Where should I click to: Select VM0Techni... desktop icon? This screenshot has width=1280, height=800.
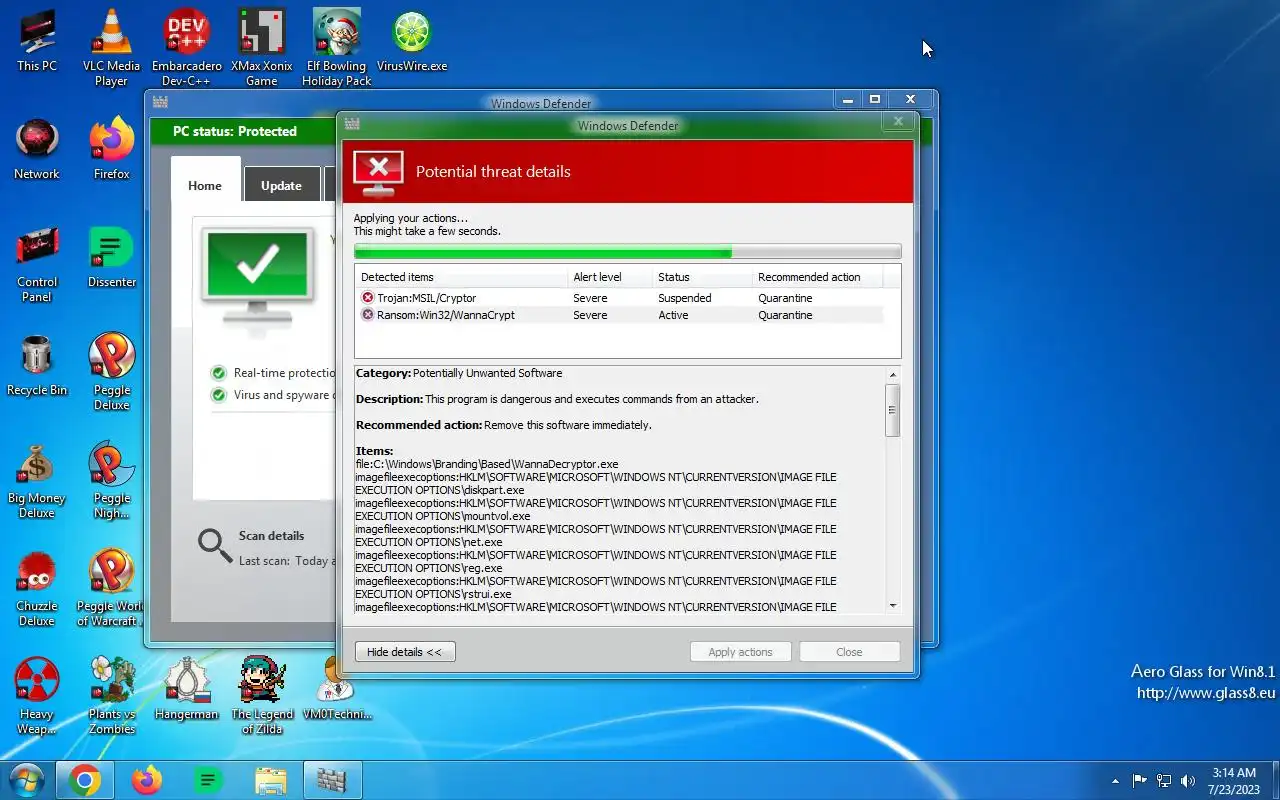pos(337,689)
